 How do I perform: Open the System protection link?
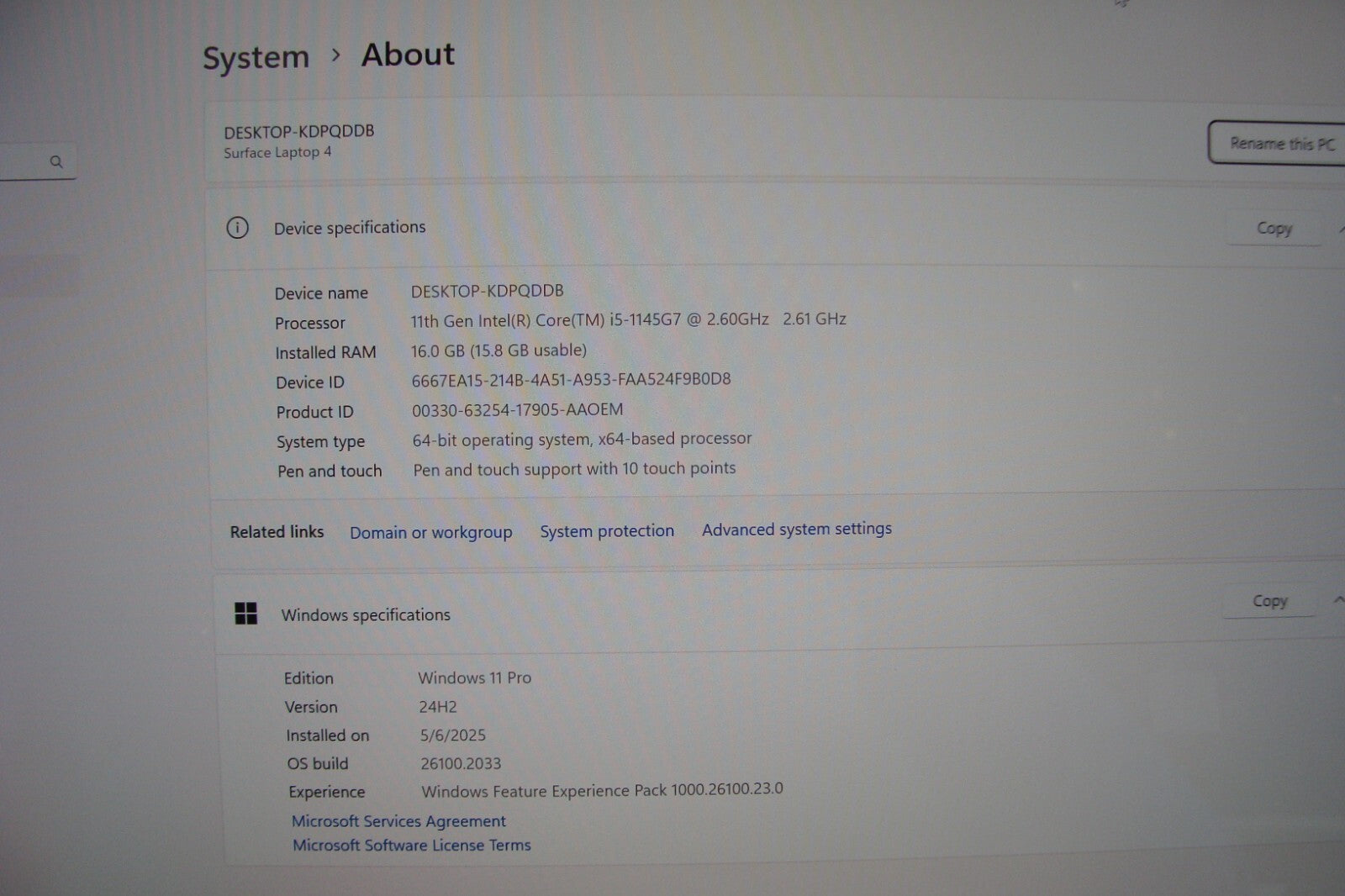pos(606,531)
